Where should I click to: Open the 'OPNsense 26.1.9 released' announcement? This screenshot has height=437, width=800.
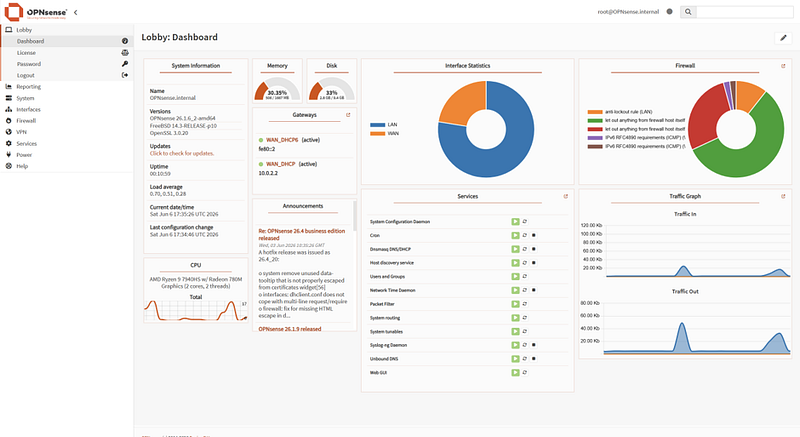(290, 329)
